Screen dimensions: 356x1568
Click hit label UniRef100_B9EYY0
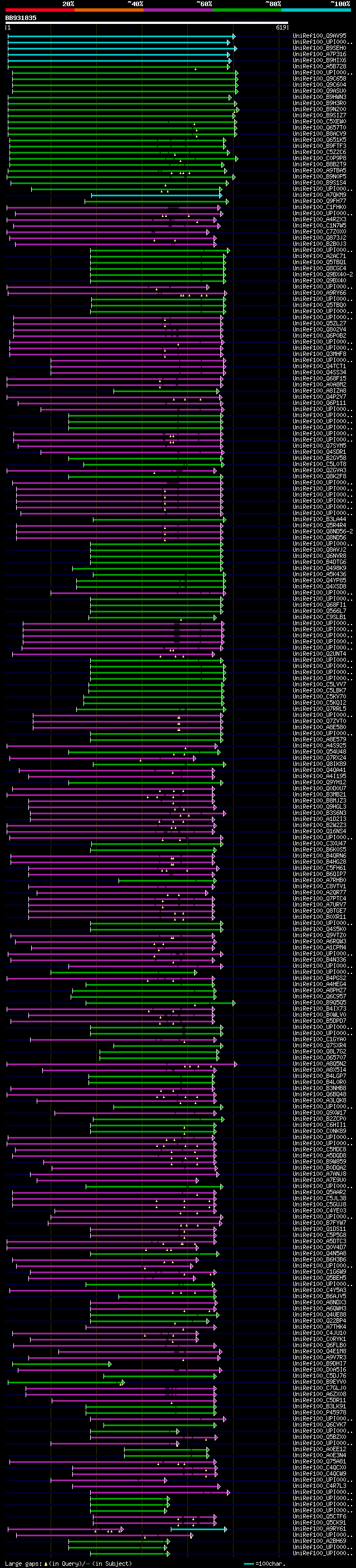click(319, 1382)
